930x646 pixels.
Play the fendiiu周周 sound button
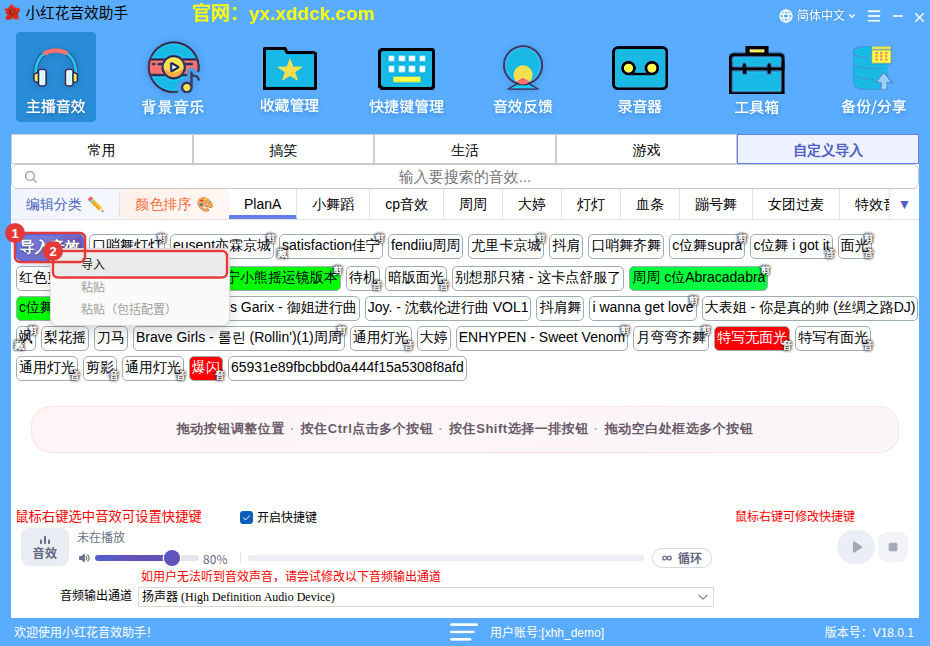pyautogui.click(x=425, y=246)
